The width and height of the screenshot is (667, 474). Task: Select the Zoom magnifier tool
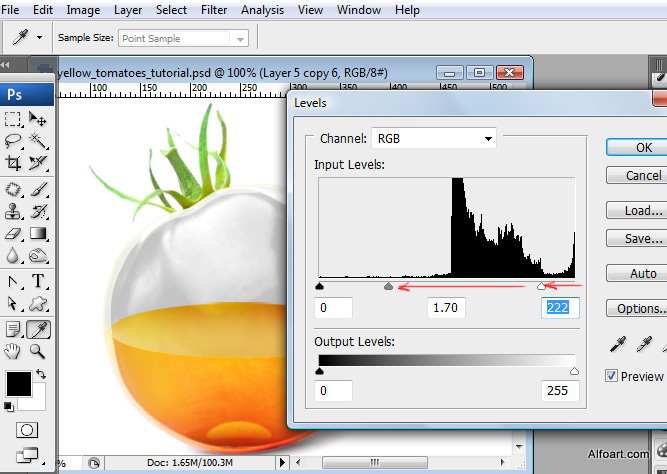point(38,351)
